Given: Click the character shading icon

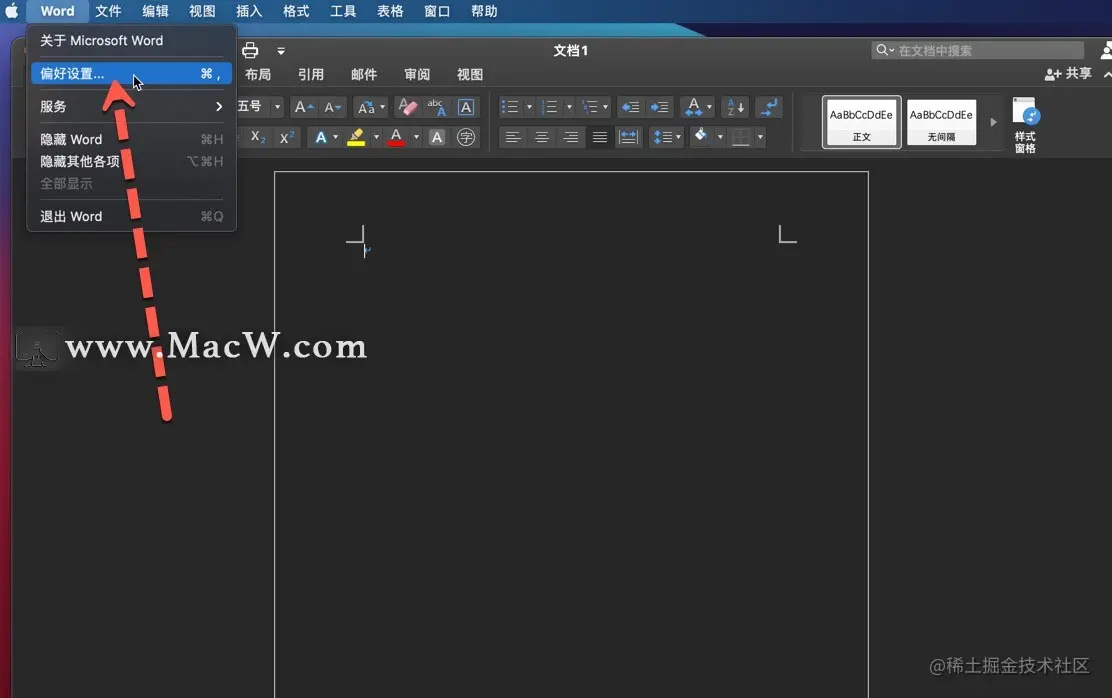Looking at the screenshot, I should 437,137.
